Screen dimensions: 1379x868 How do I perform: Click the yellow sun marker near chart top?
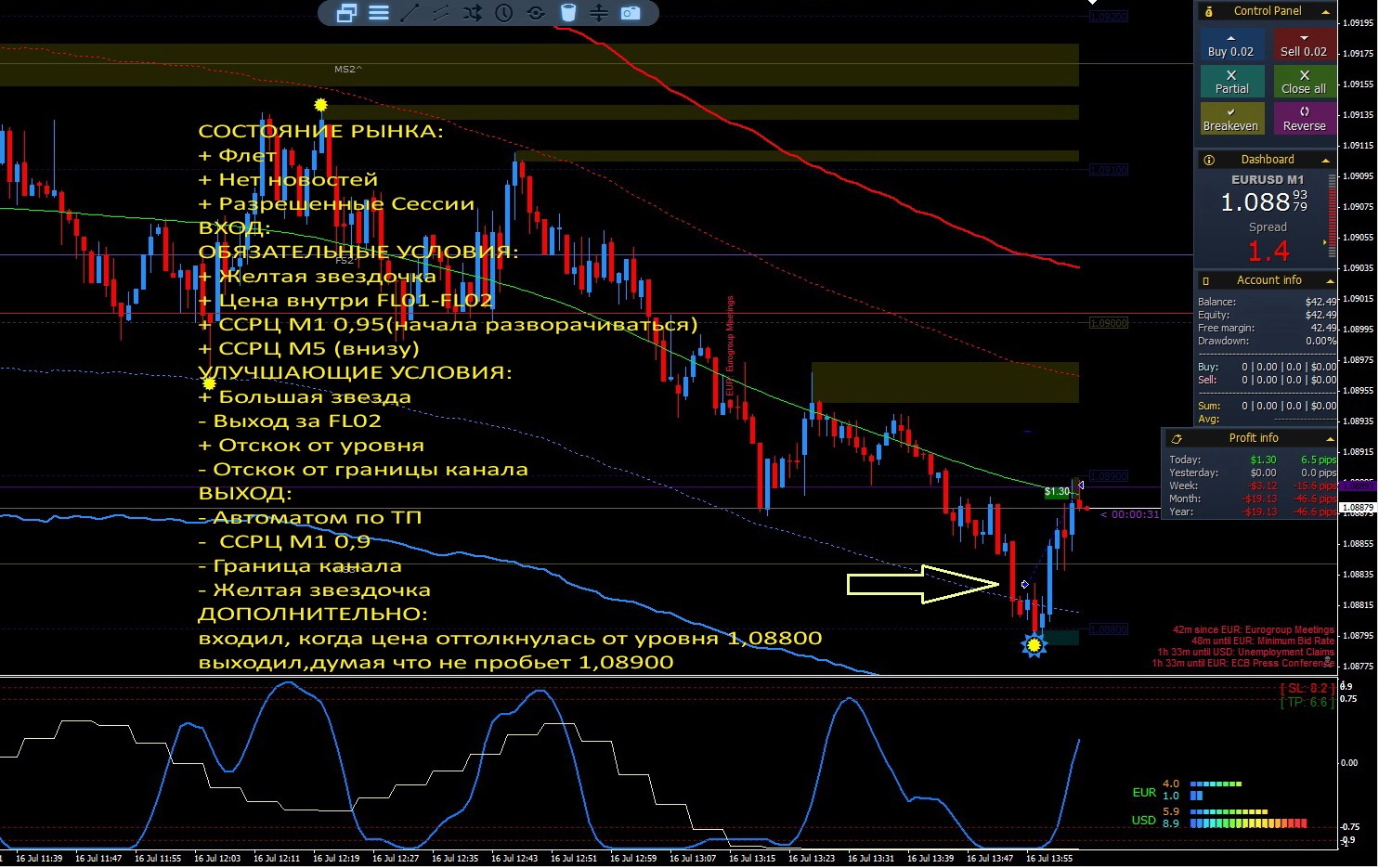tap(320, 105)
